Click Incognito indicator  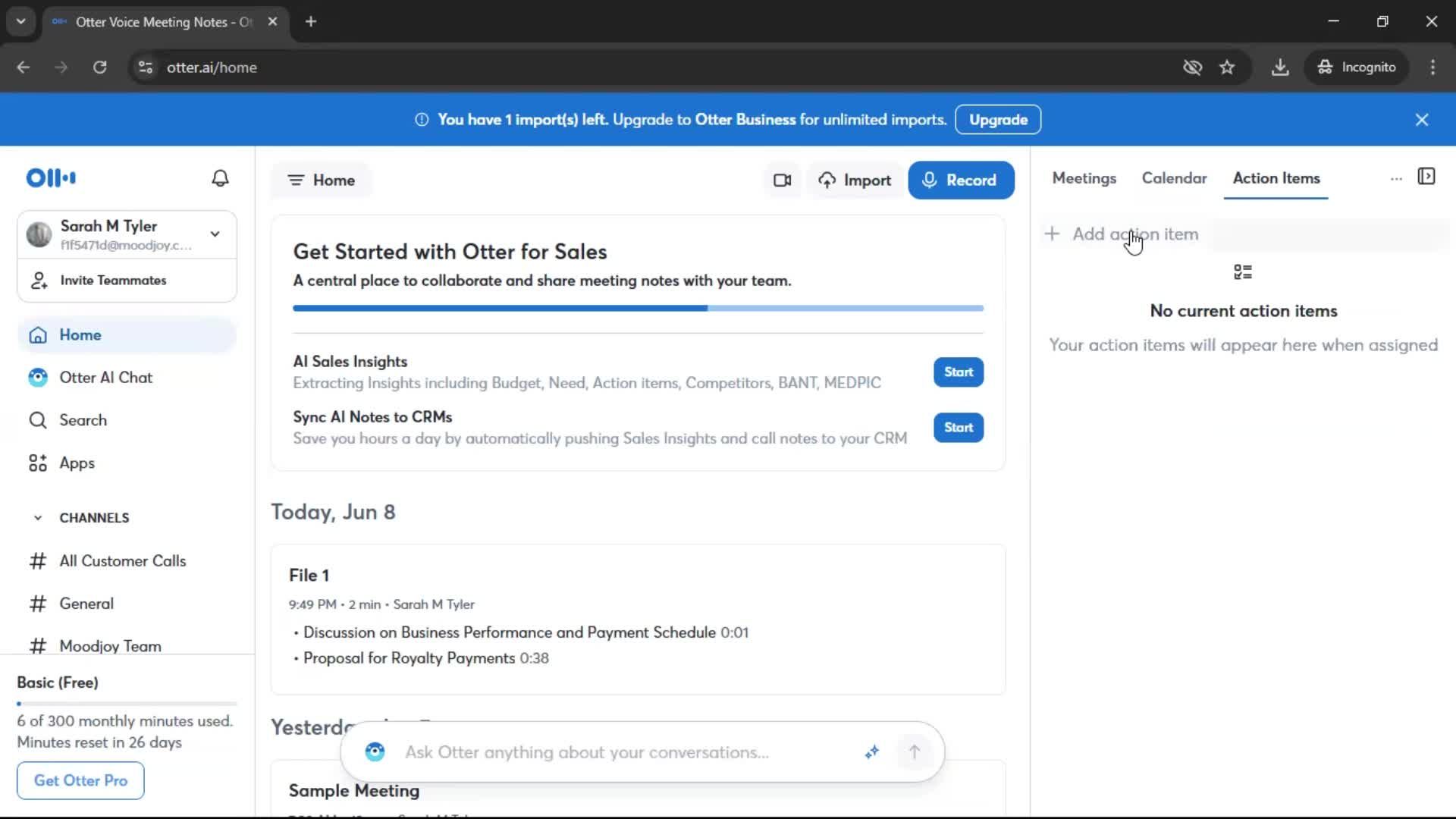(x=1356, y=67)
